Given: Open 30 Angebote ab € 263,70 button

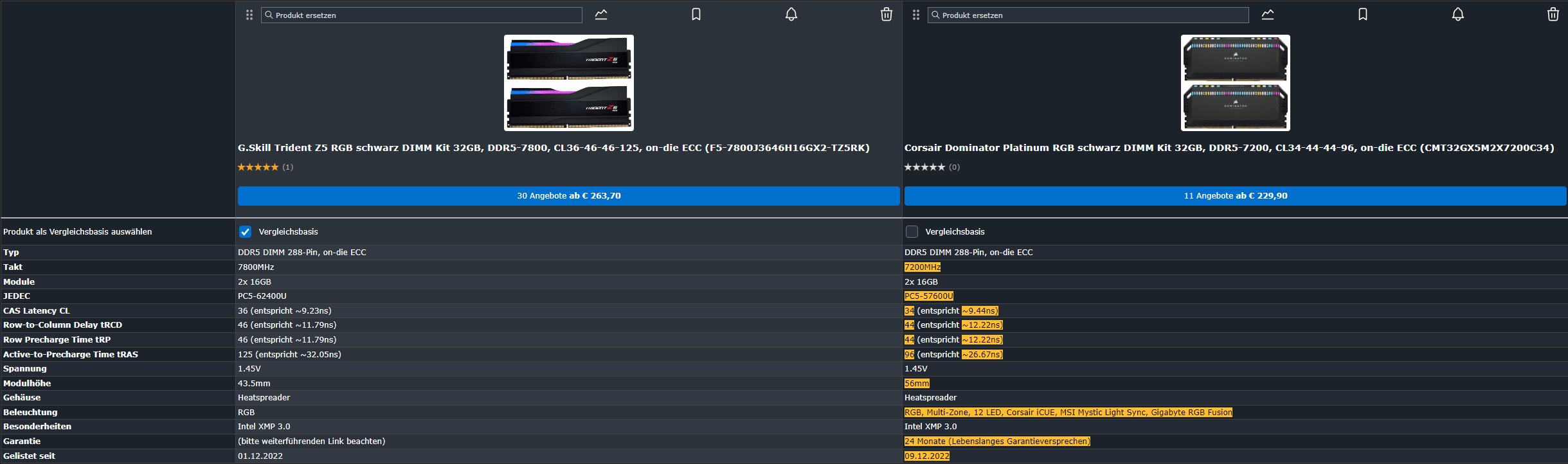Looking at the screenshot, I should pos(569,196).
